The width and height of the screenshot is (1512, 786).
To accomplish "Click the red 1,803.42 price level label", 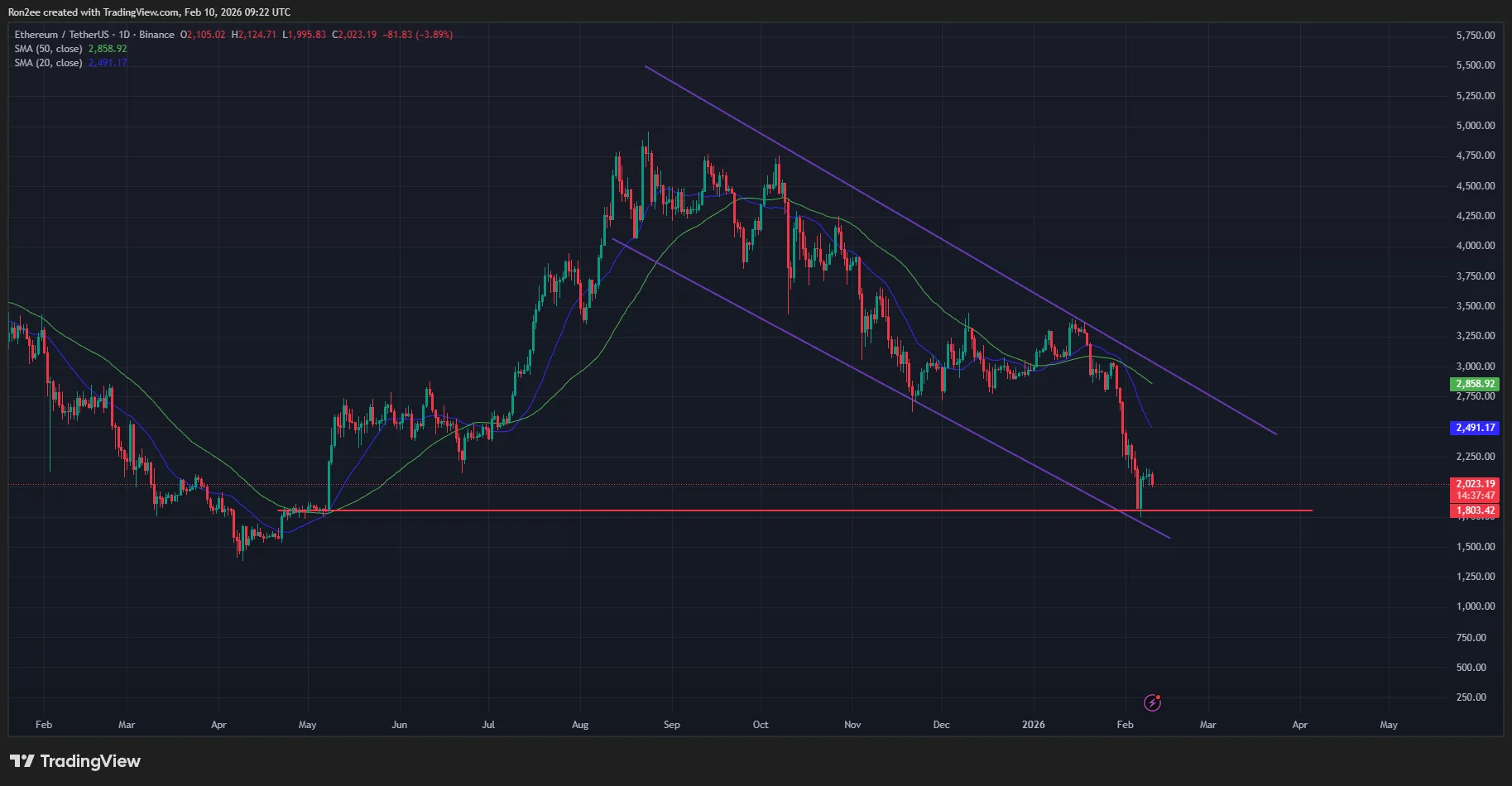I will point(1476,510).
